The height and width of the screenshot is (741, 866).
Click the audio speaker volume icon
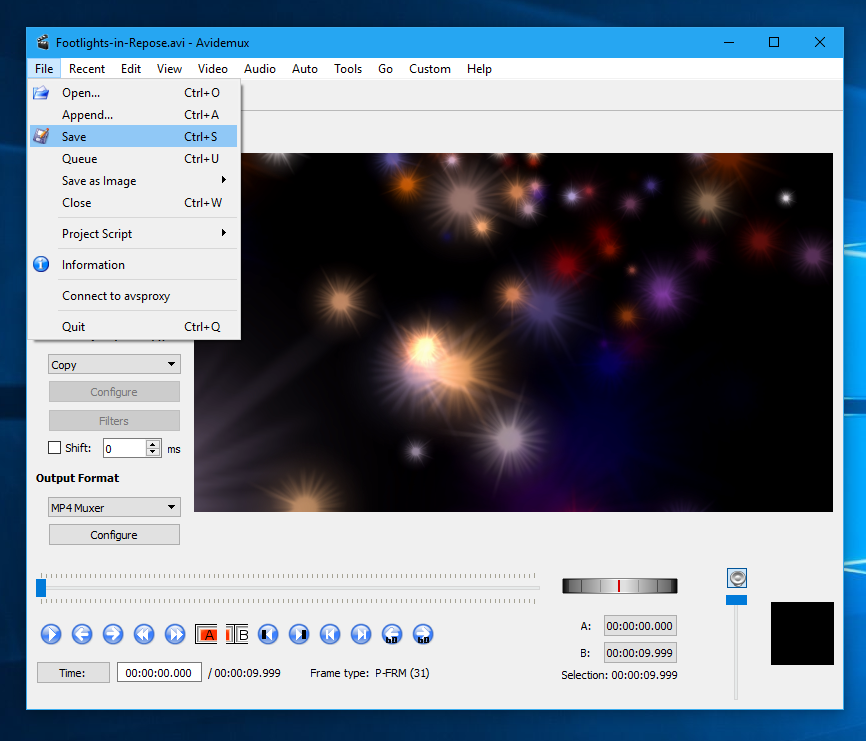(x=737, y=578)
